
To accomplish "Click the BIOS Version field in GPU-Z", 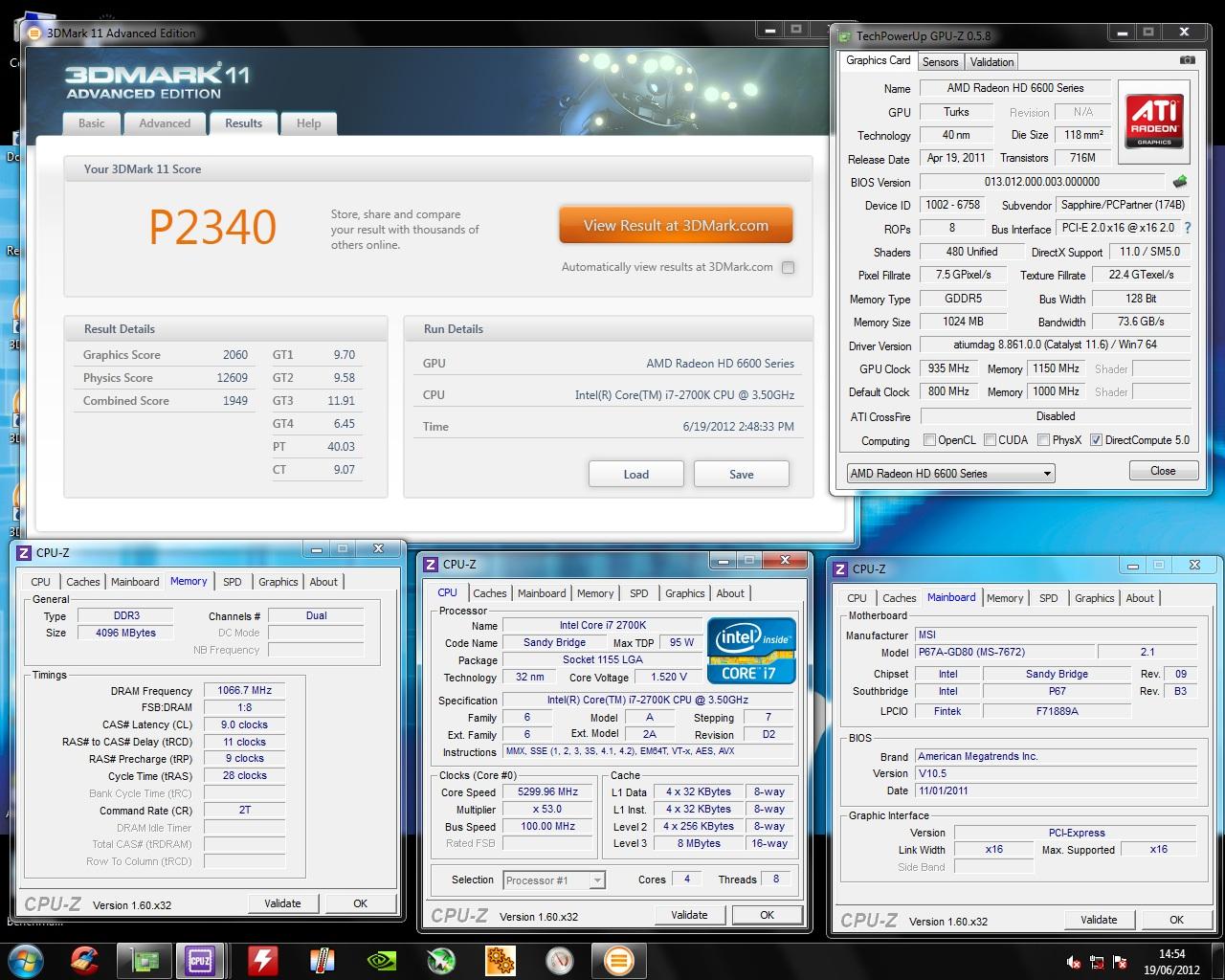I will coord(1041,182).
